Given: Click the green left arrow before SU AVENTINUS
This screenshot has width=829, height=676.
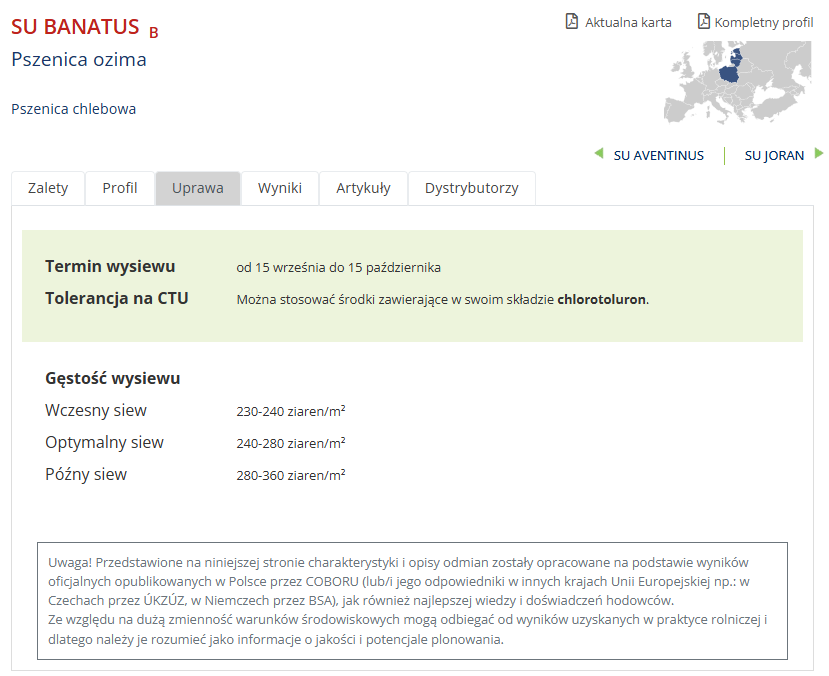Looking at the screenshot, I should [x=599, y=154].
